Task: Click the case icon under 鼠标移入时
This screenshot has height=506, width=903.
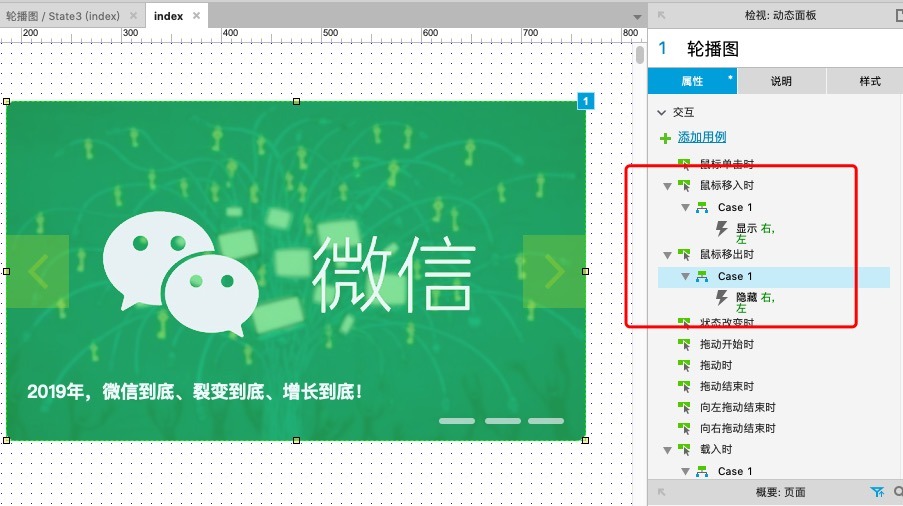Action: (701, 207)
